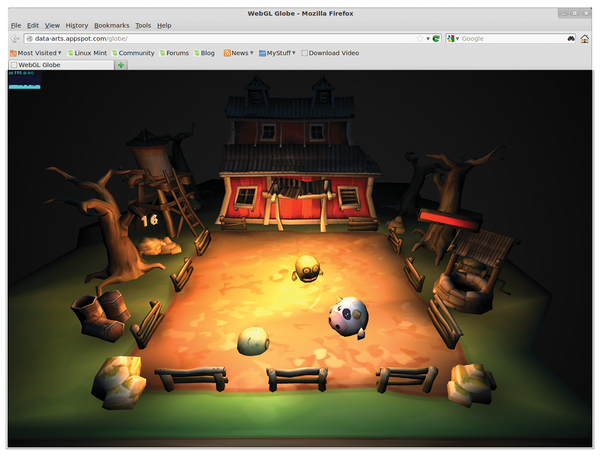Open the Google search engine selector

click(453, 38)
